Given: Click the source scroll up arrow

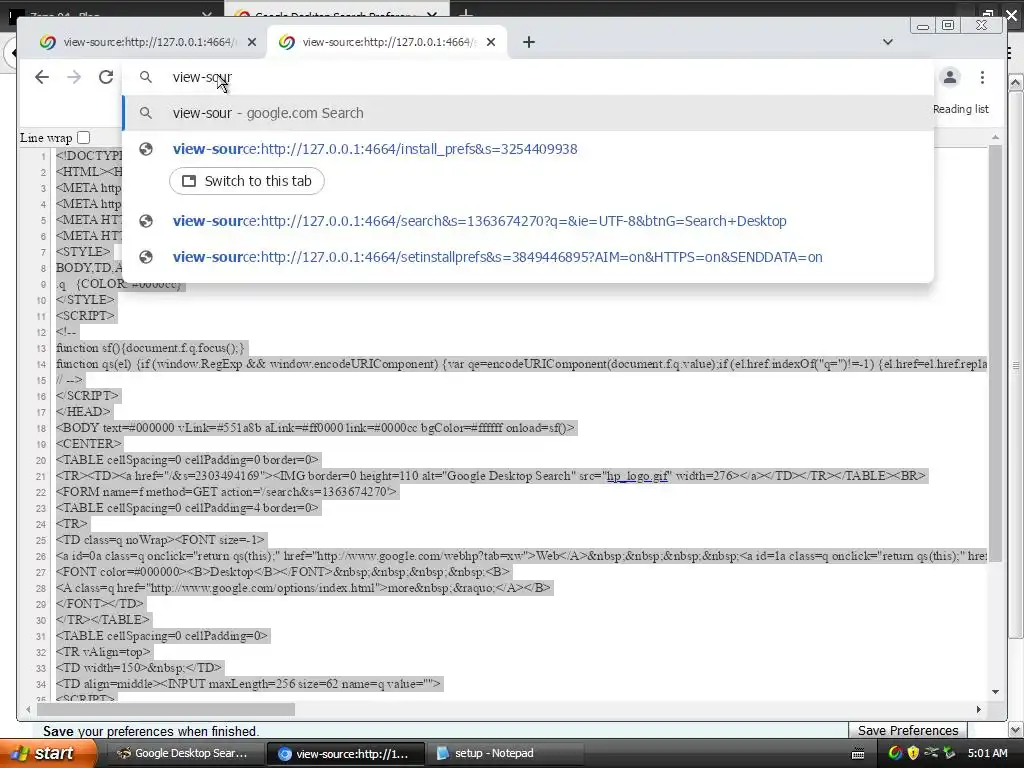Looking at the screenshot, I should coord(995,137).
